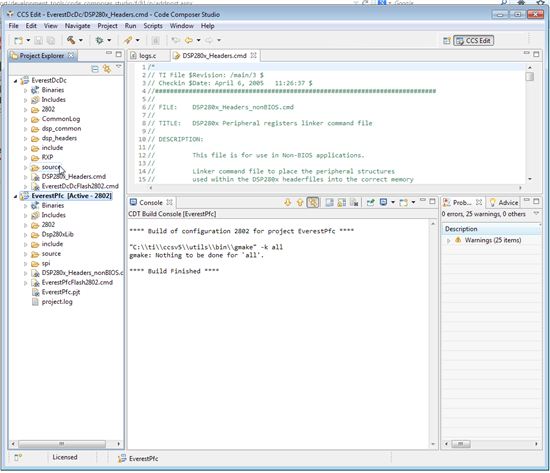Select EverestDcDcFlash2802.cmd file
The width and height of the screenshot is (550, 473).
[80, 186]
